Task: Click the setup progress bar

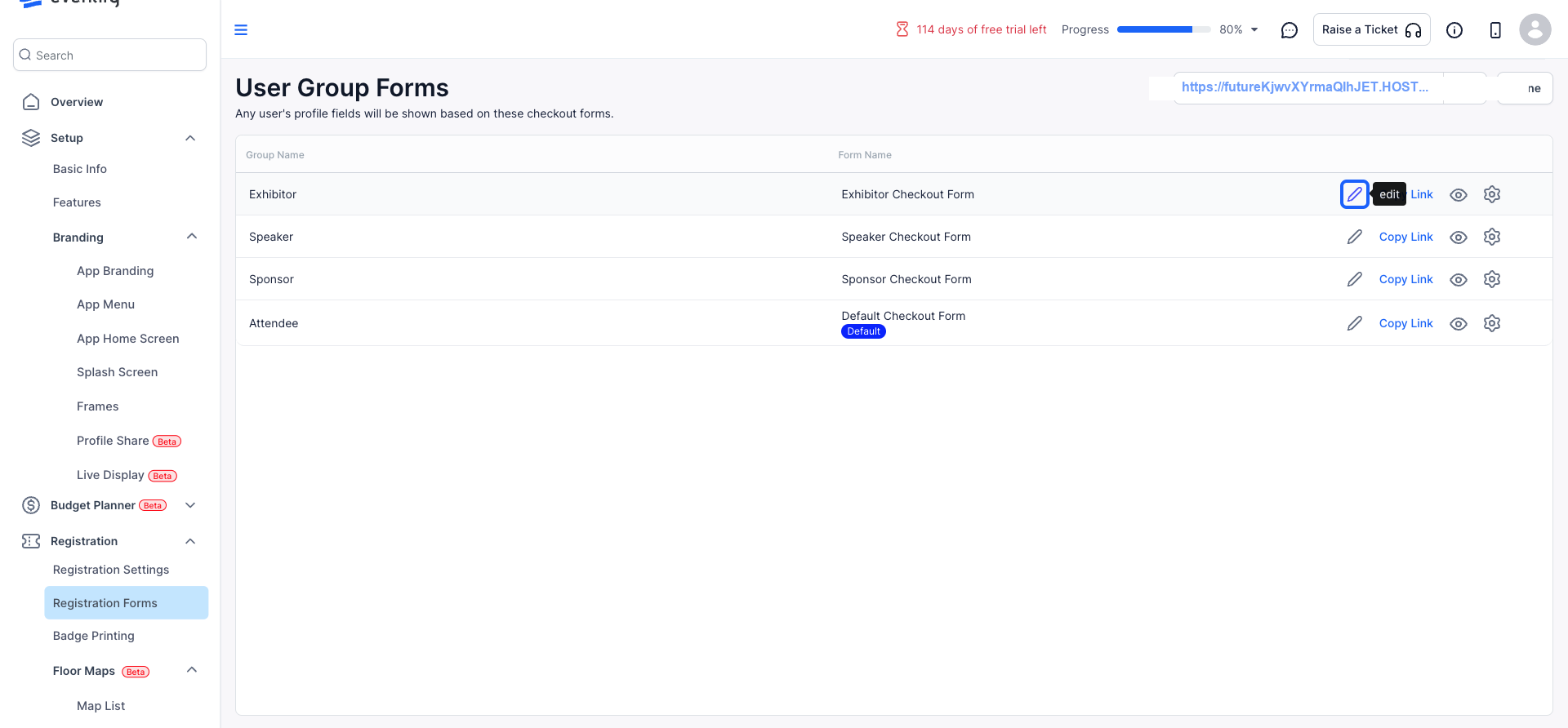Action: point(1163,29)
